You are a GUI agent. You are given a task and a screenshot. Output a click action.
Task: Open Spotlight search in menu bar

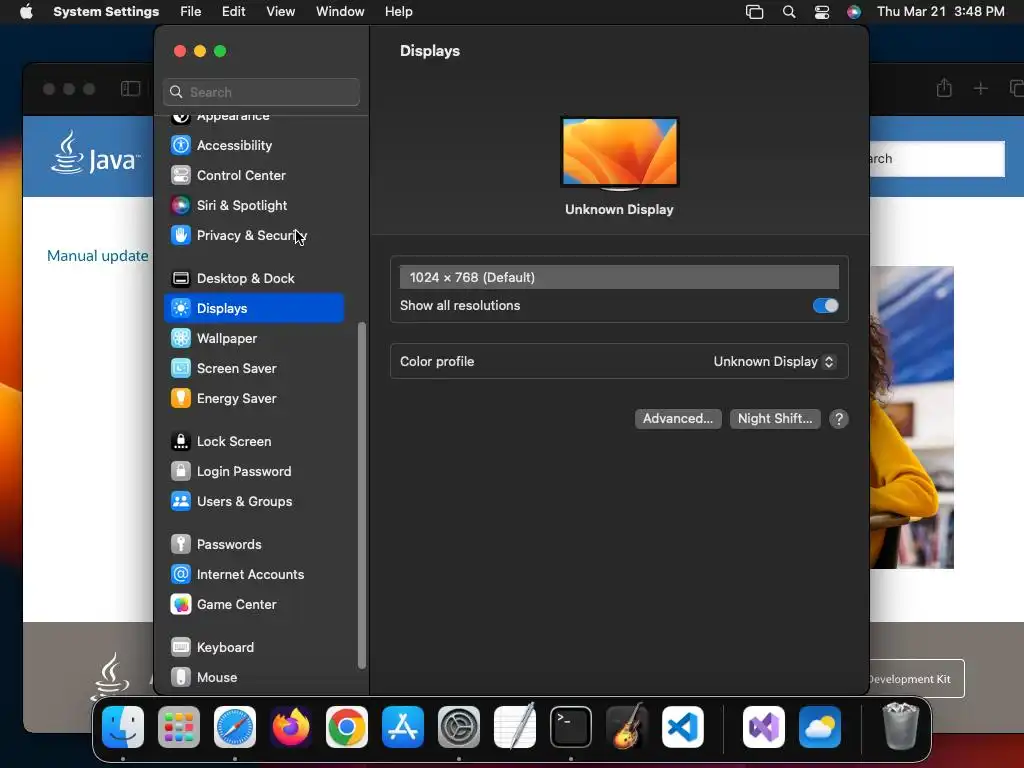point(789,12)
